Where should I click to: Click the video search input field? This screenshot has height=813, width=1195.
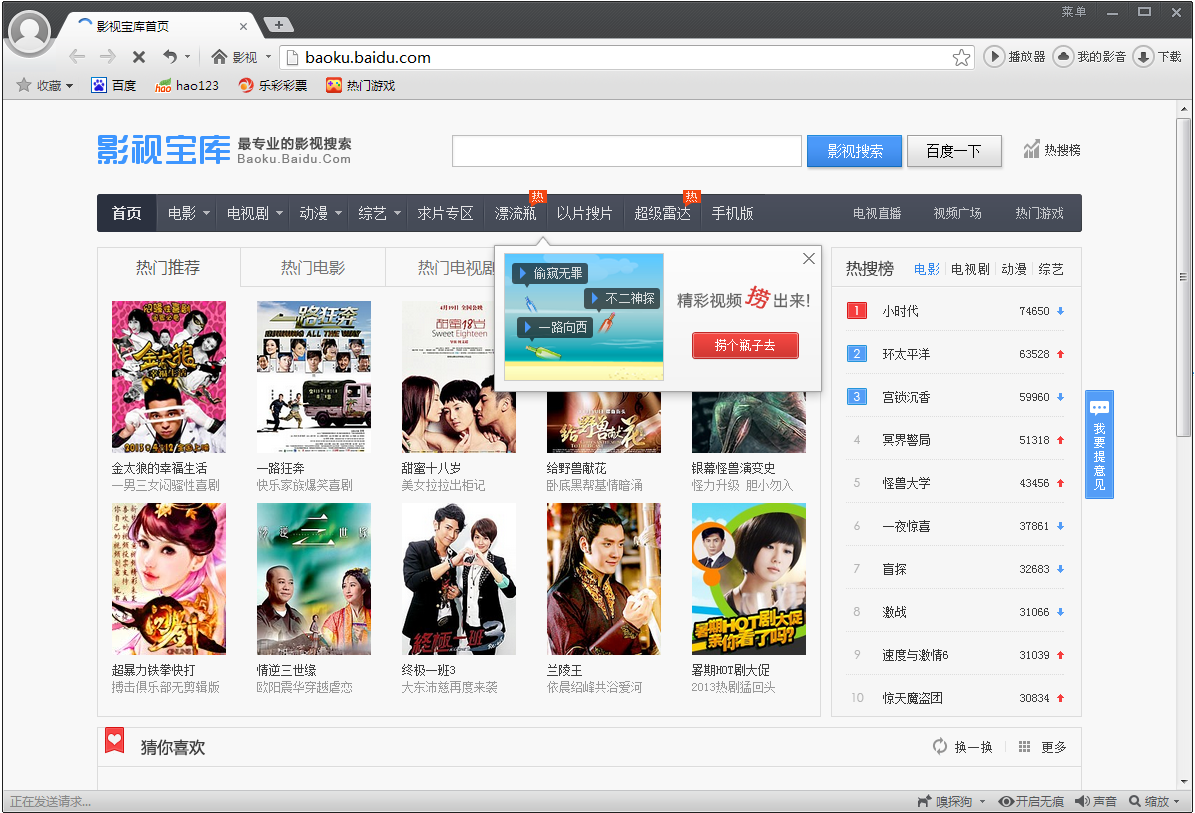click(627, 151)
